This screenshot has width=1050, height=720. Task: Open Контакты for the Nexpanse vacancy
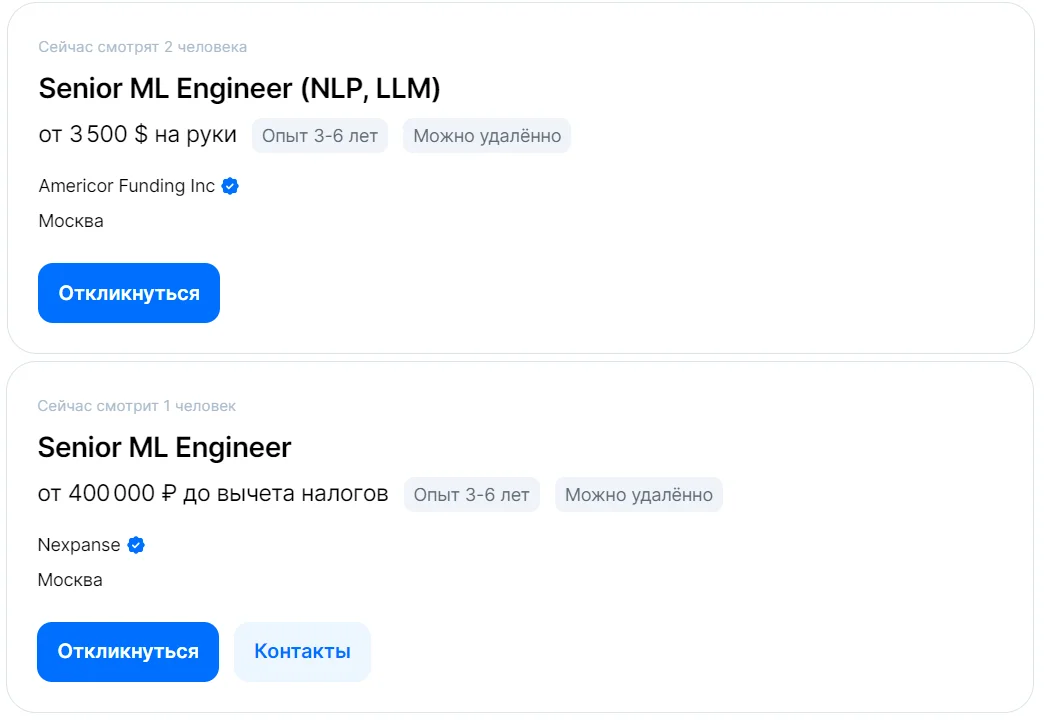click(302, 651)
